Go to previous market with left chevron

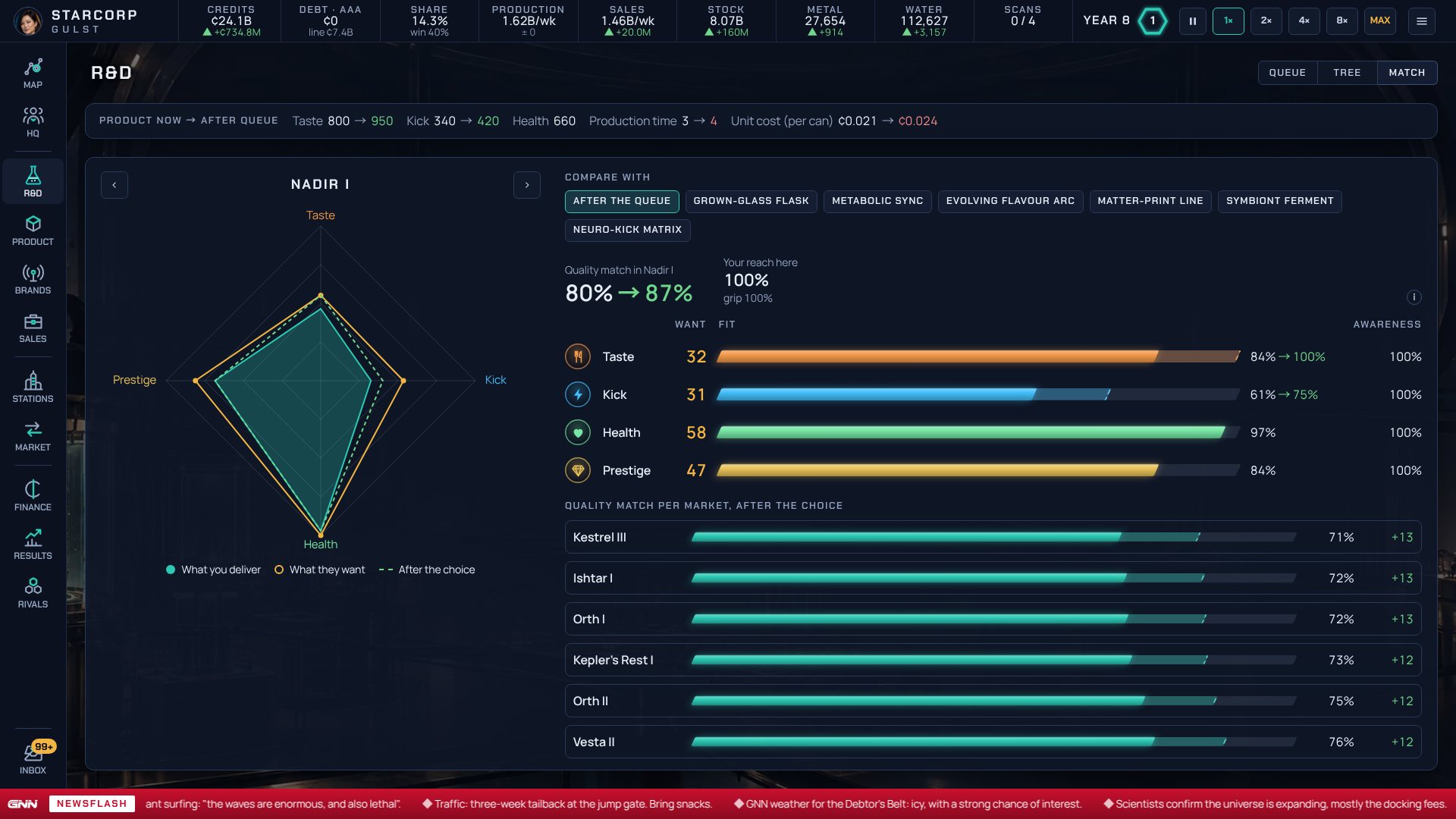pos(115,185)
